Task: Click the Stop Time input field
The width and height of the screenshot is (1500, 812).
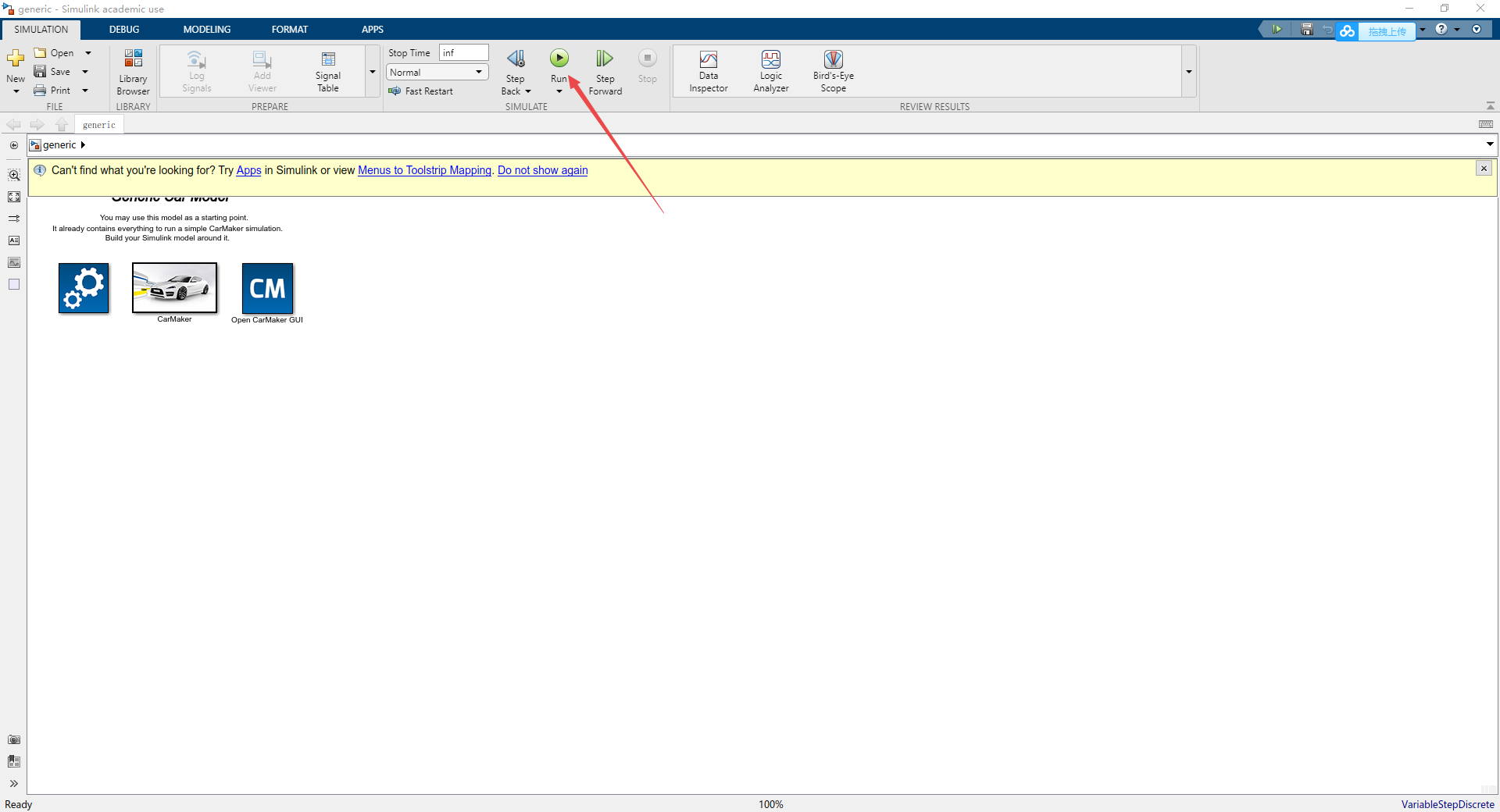Action: tap(462, 52)
